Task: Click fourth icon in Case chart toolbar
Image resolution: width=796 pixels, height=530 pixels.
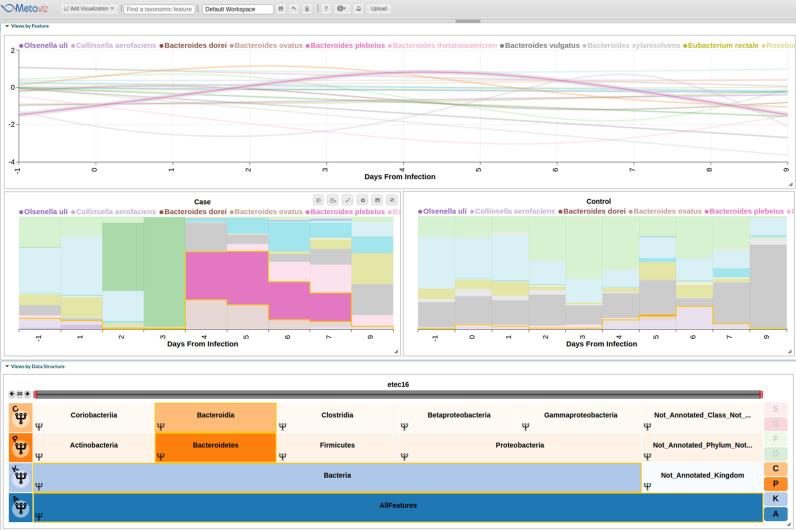Action: pos(362,200)
